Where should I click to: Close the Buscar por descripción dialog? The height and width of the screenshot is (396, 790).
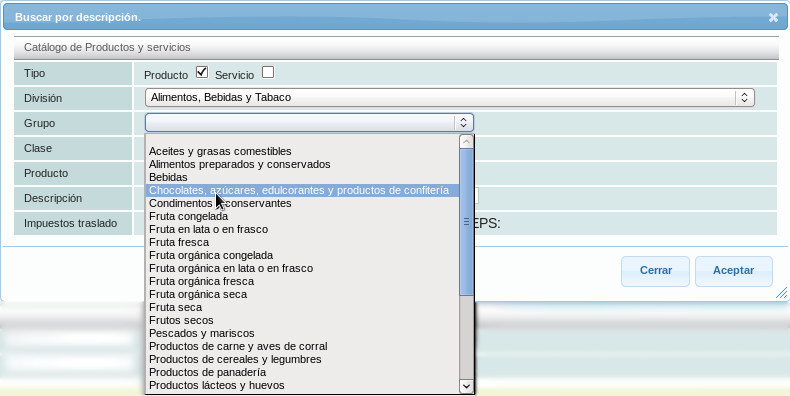[773, 18]
